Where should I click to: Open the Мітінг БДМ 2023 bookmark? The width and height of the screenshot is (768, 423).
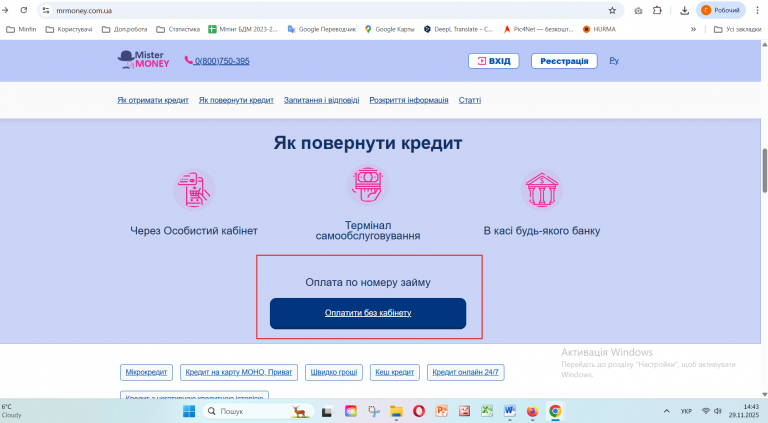242,29
